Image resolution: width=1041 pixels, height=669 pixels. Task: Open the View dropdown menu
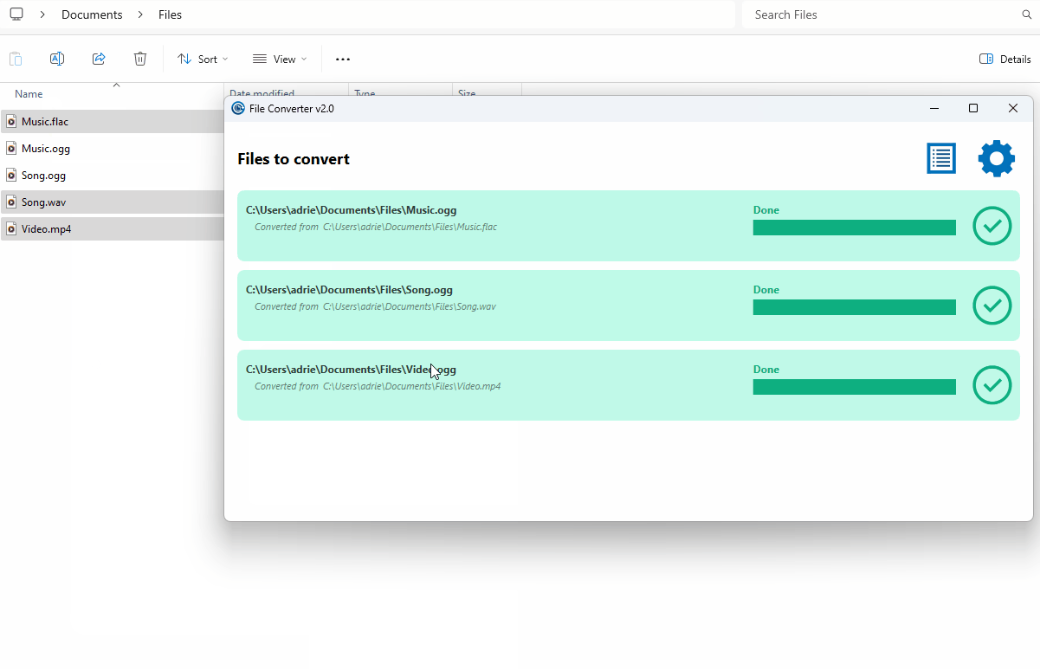coord(280,59)
